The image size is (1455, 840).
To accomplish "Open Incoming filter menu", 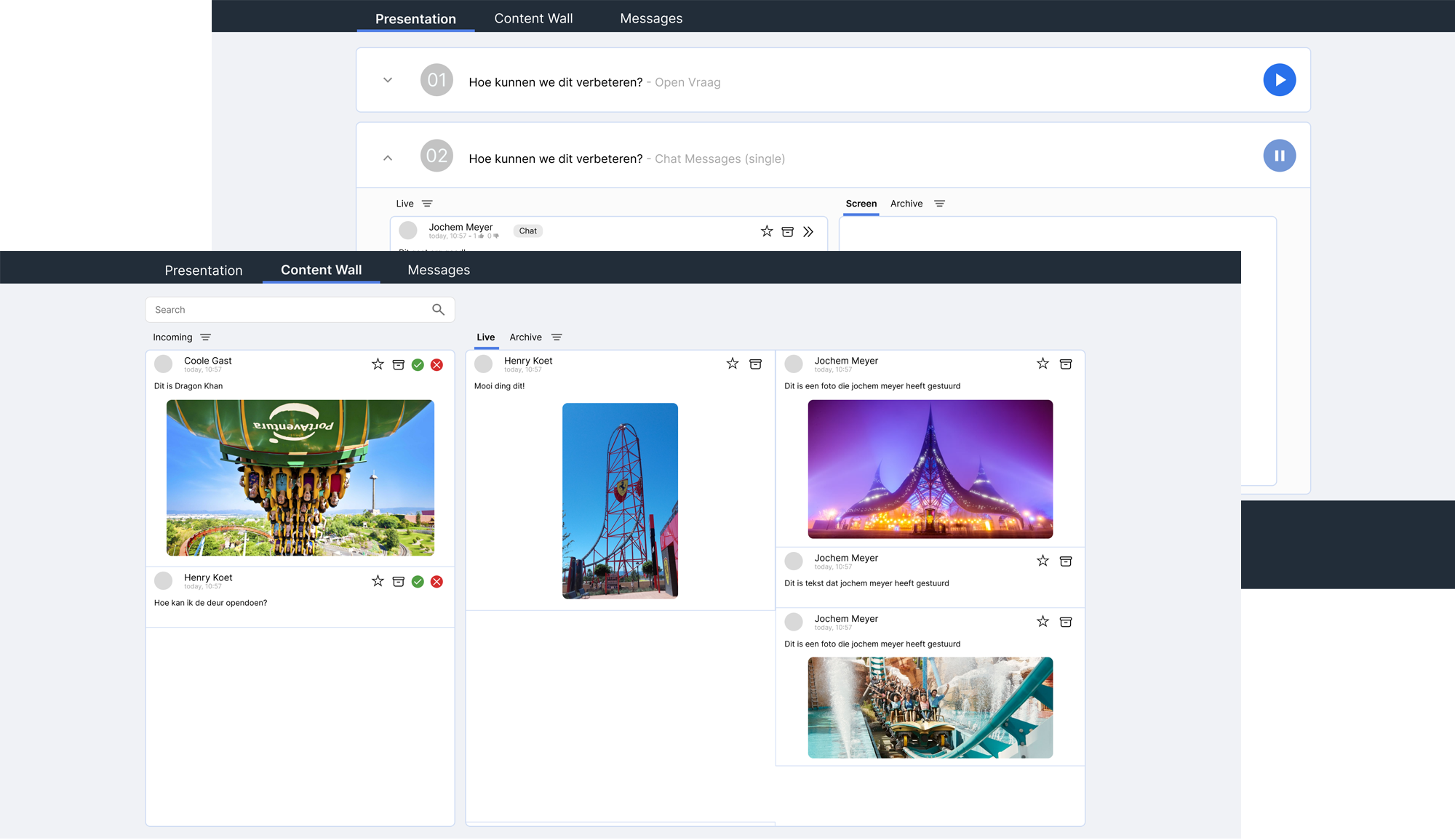I will pyautogui.click(x=205, y=337).
